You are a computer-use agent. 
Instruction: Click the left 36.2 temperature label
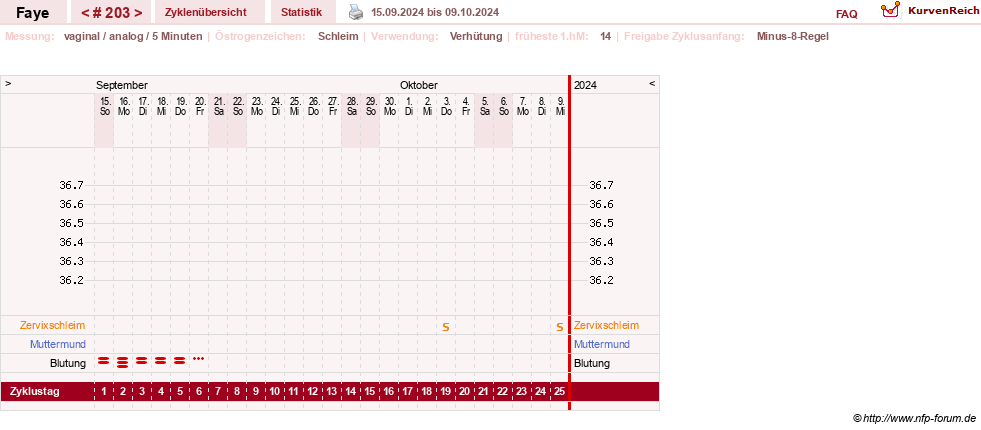71,280
